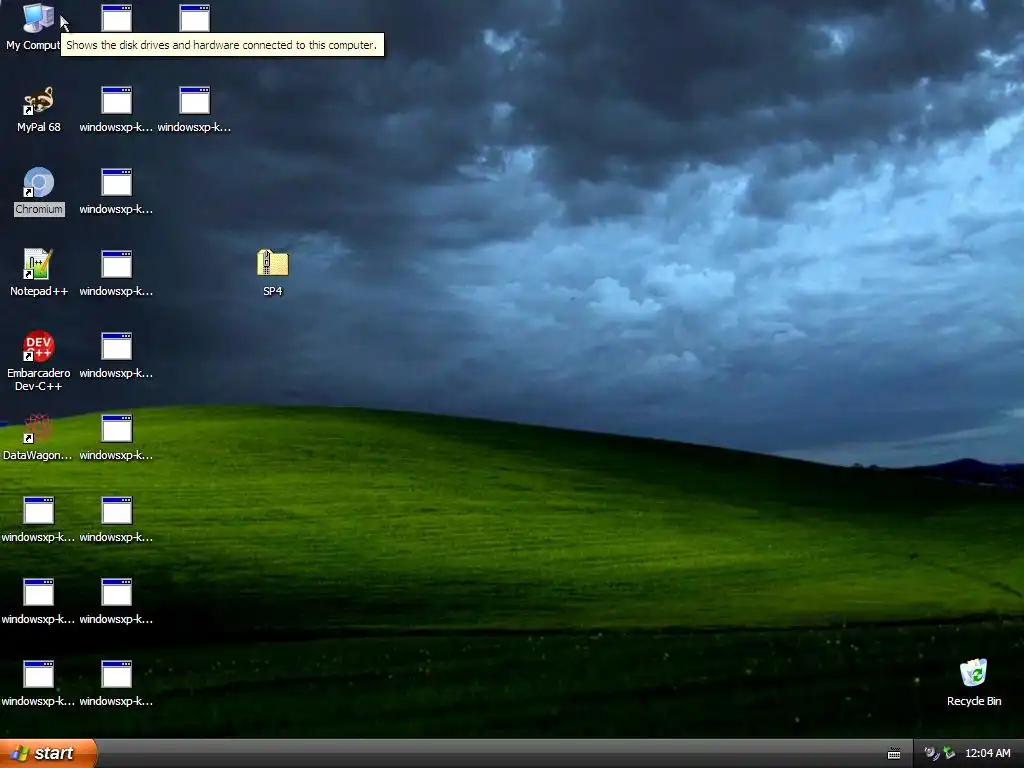Click the network connection tray icon
Image resolution: width=1024 pixels, height=768 pixels.
tap(931, 754)
